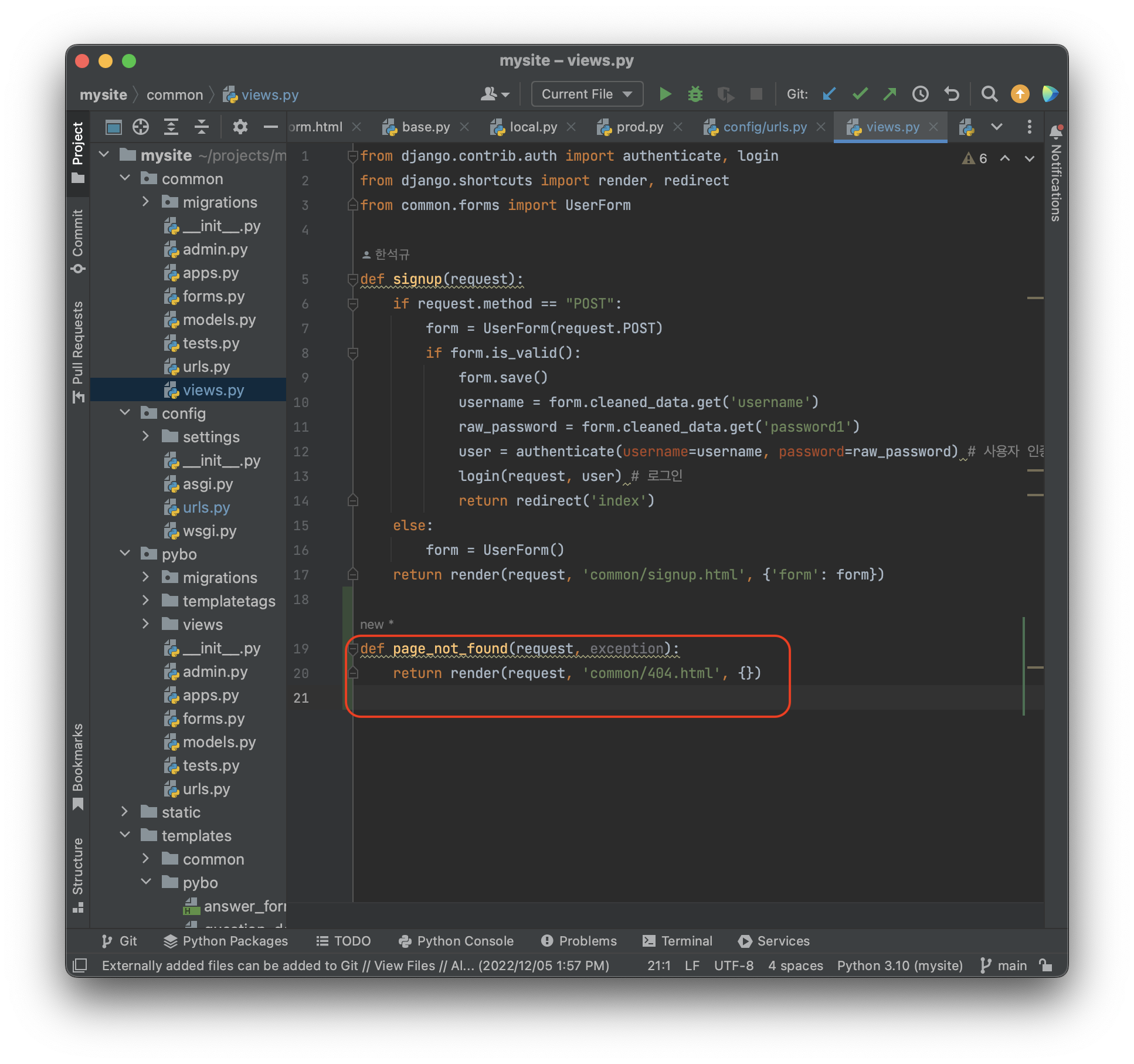The width and height of the screenshot is (1134, 1064).
Task: Click Git commit checkmark icon
Action: pos(860,94)
